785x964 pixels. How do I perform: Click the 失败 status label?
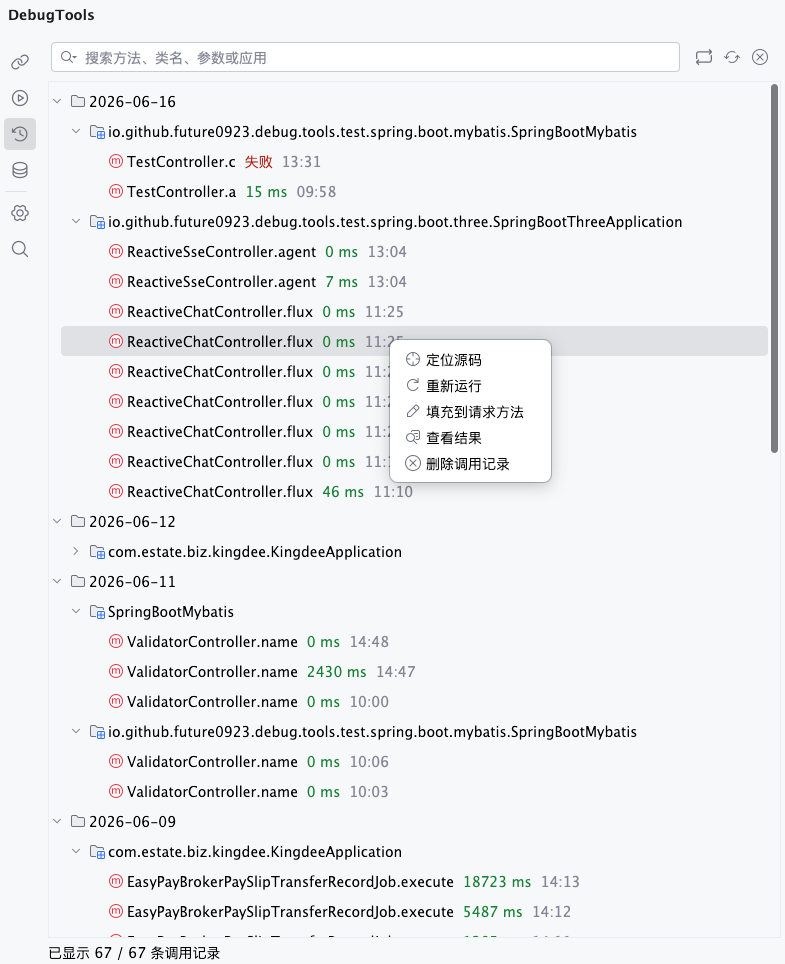pos(258,162)
